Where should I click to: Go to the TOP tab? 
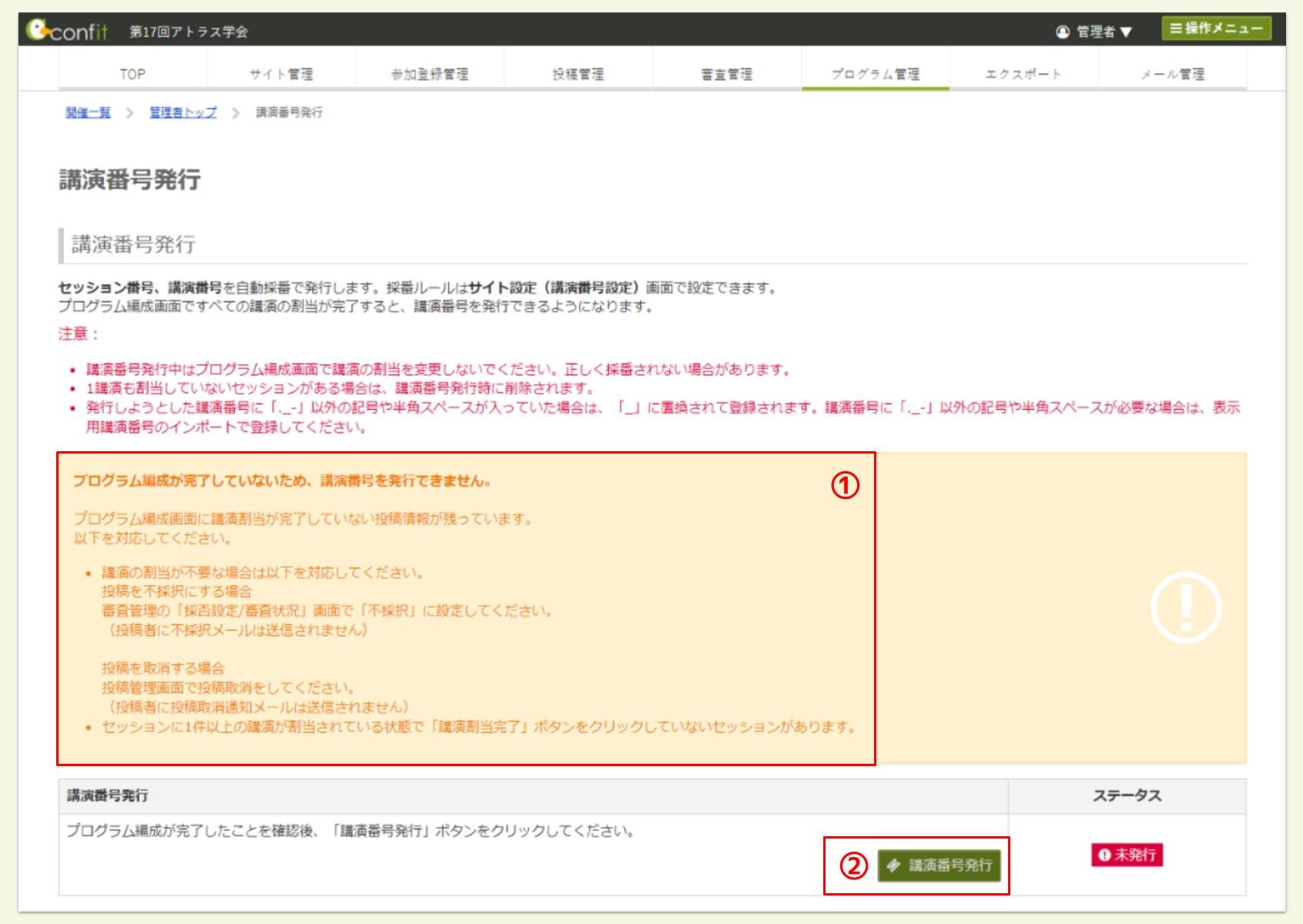click(132, 74)
